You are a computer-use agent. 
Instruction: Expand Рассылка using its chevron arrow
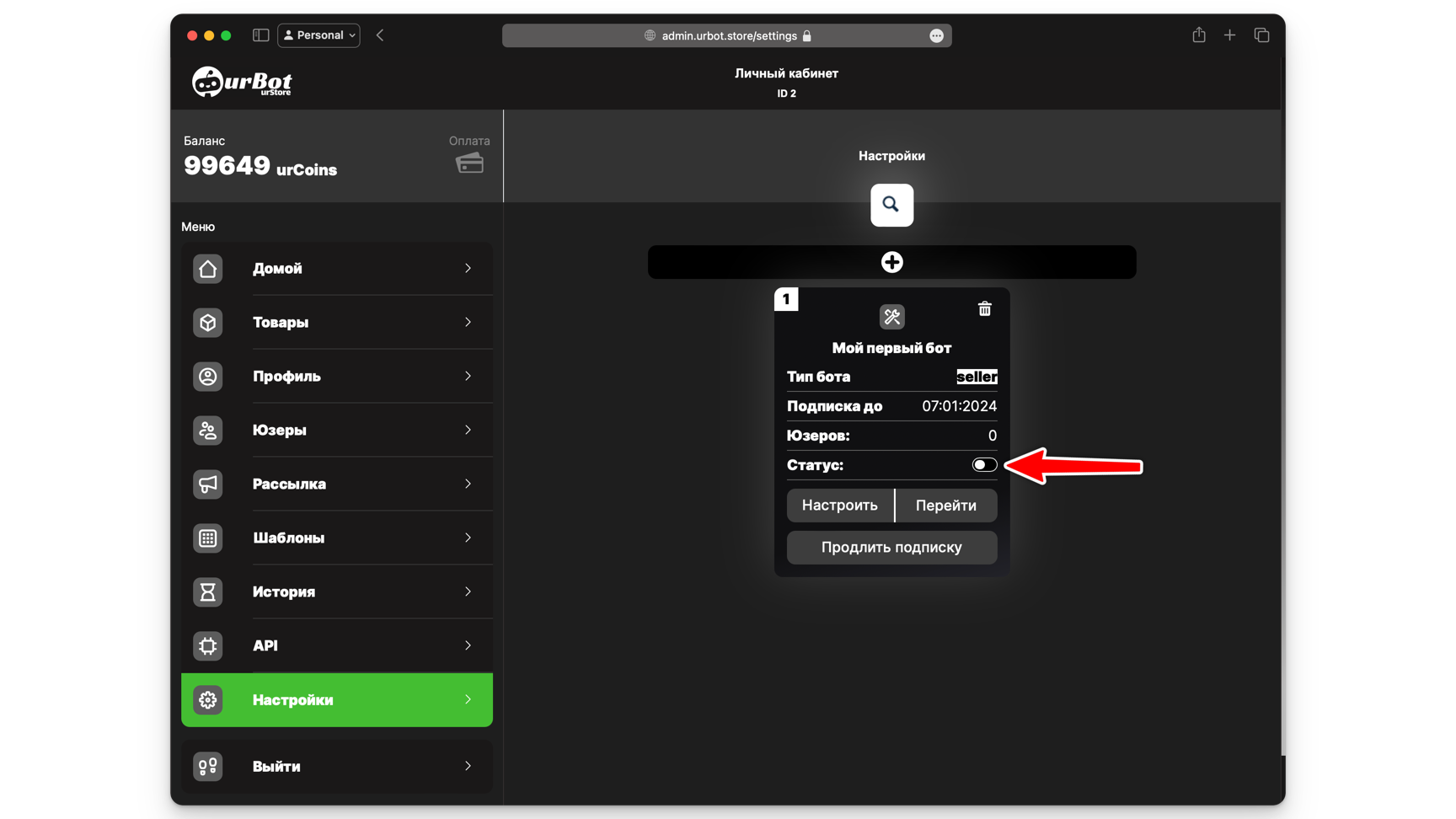pyautogui.click(x=468, y=484)
